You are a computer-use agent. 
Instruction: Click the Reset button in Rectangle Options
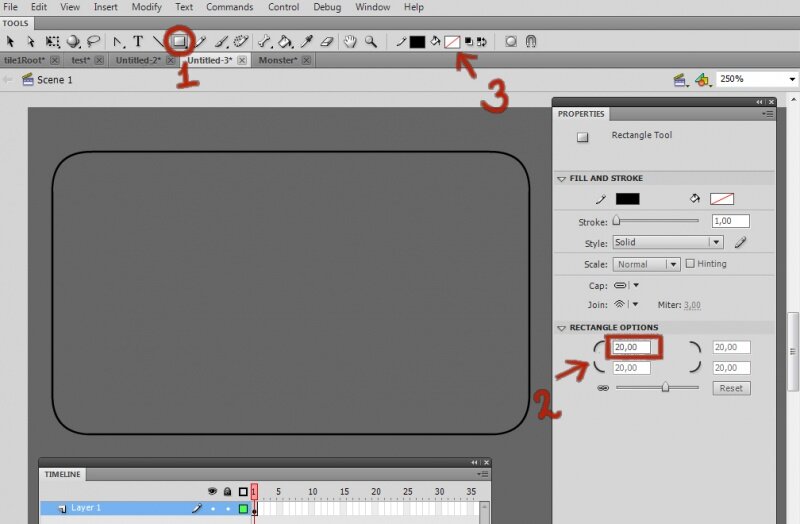pyautogui.click(x=731, y=388)
